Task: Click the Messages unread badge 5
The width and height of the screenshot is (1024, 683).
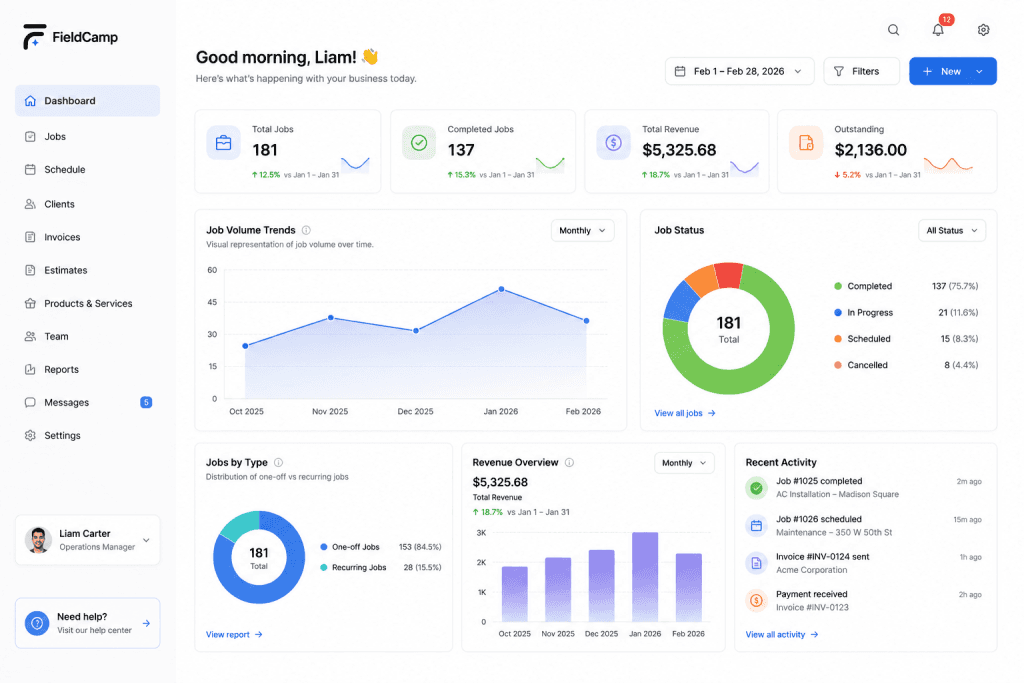Action: [146, 402]
